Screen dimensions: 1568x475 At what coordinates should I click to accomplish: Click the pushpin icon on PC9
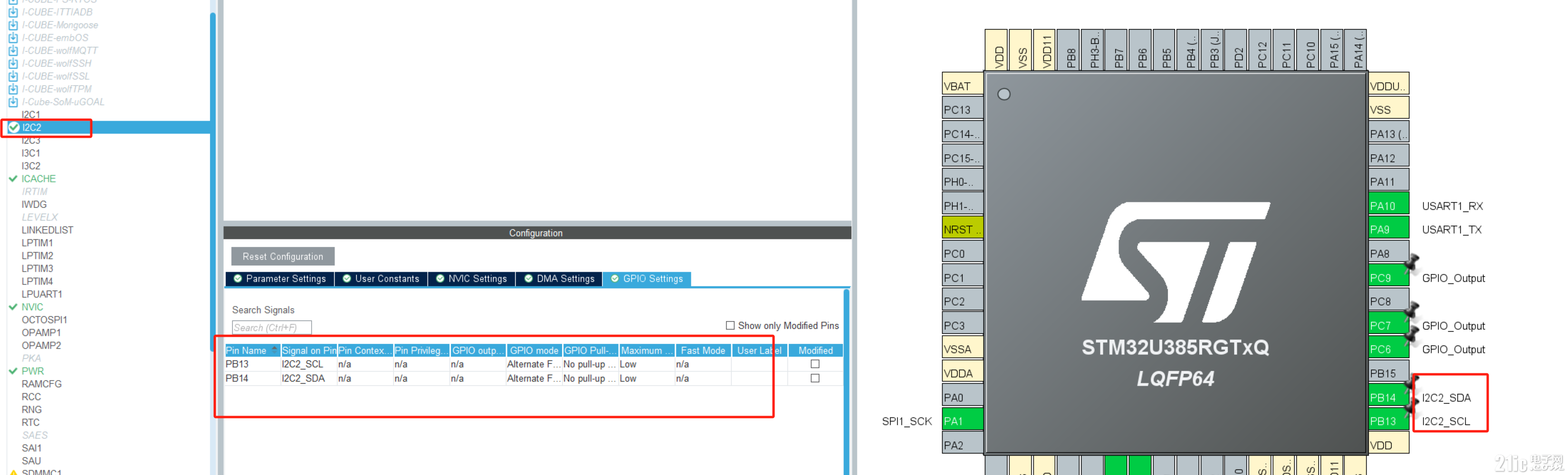pos(1412,262)
